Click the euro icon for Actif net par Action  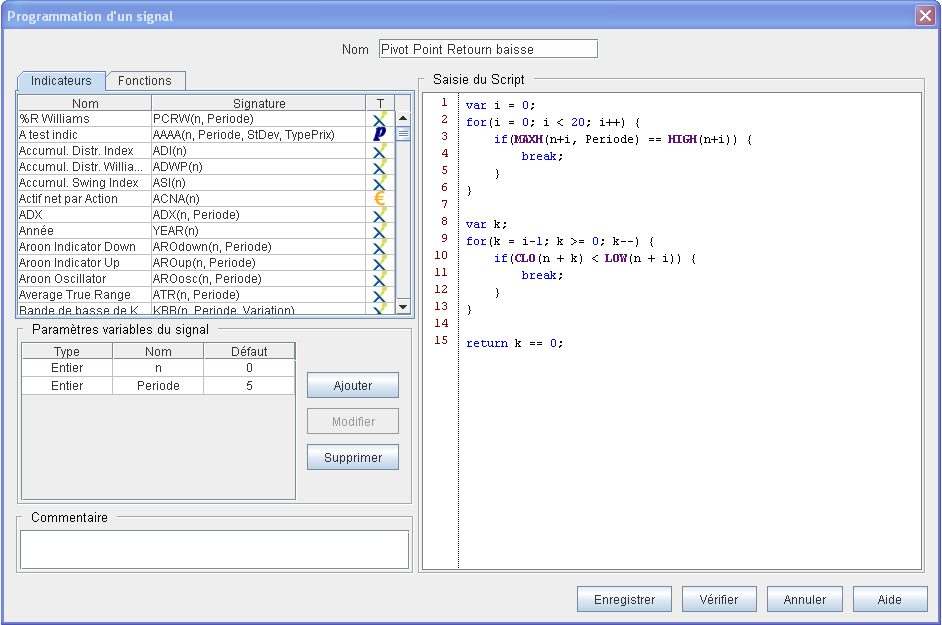coord(379,199)
